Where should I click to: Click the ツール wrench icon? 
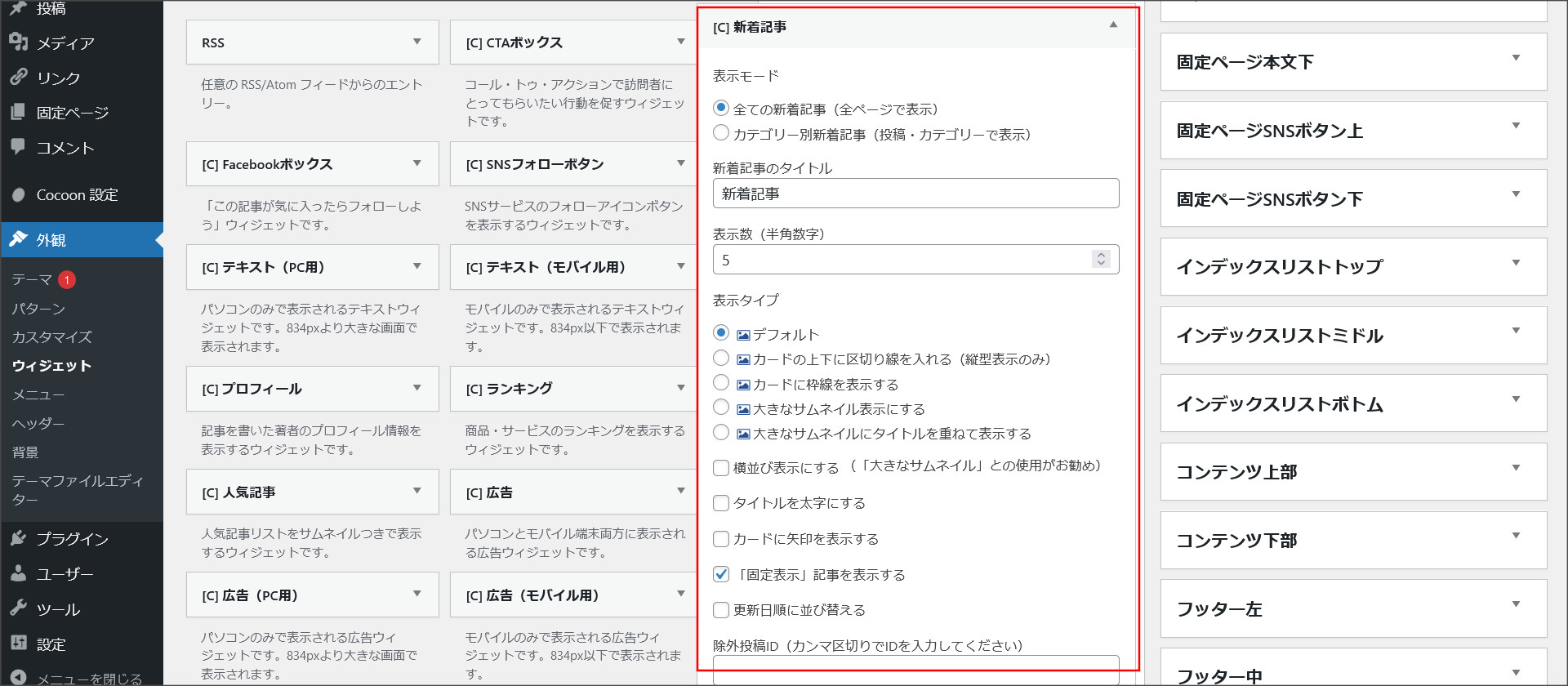[x=19, y=608]
